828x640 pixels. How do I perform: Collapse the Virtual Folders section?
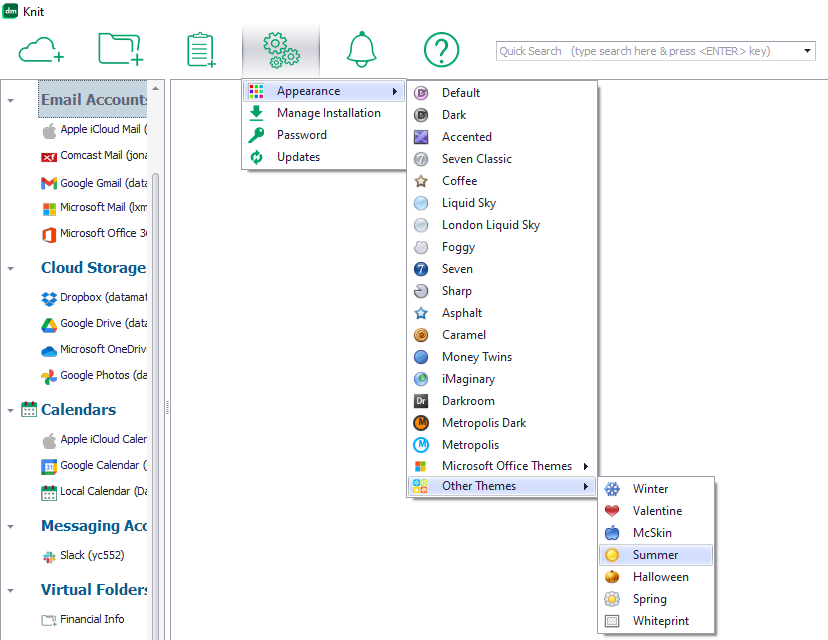click(x=11, y=590)
